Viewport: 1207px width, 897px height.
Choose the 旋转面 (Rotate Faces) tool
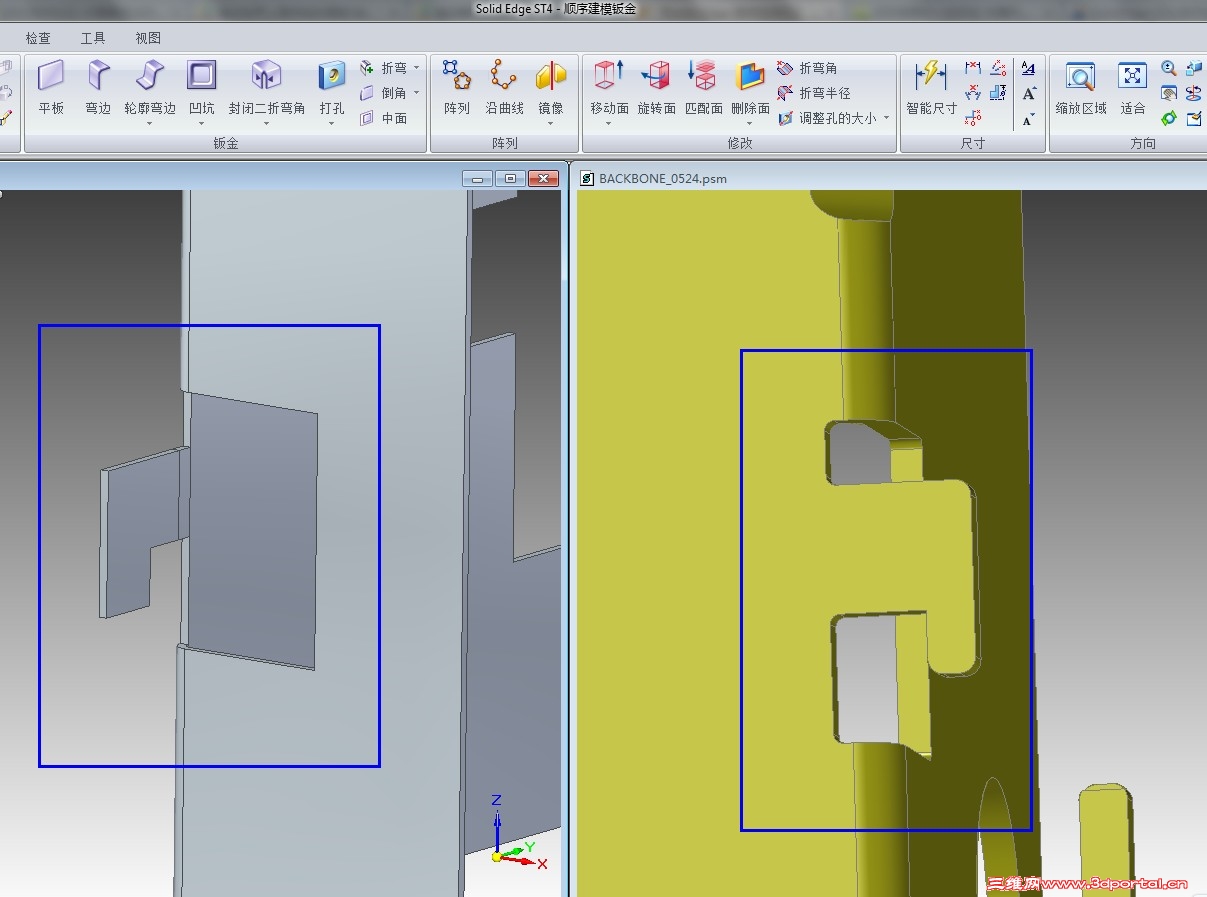657,87
